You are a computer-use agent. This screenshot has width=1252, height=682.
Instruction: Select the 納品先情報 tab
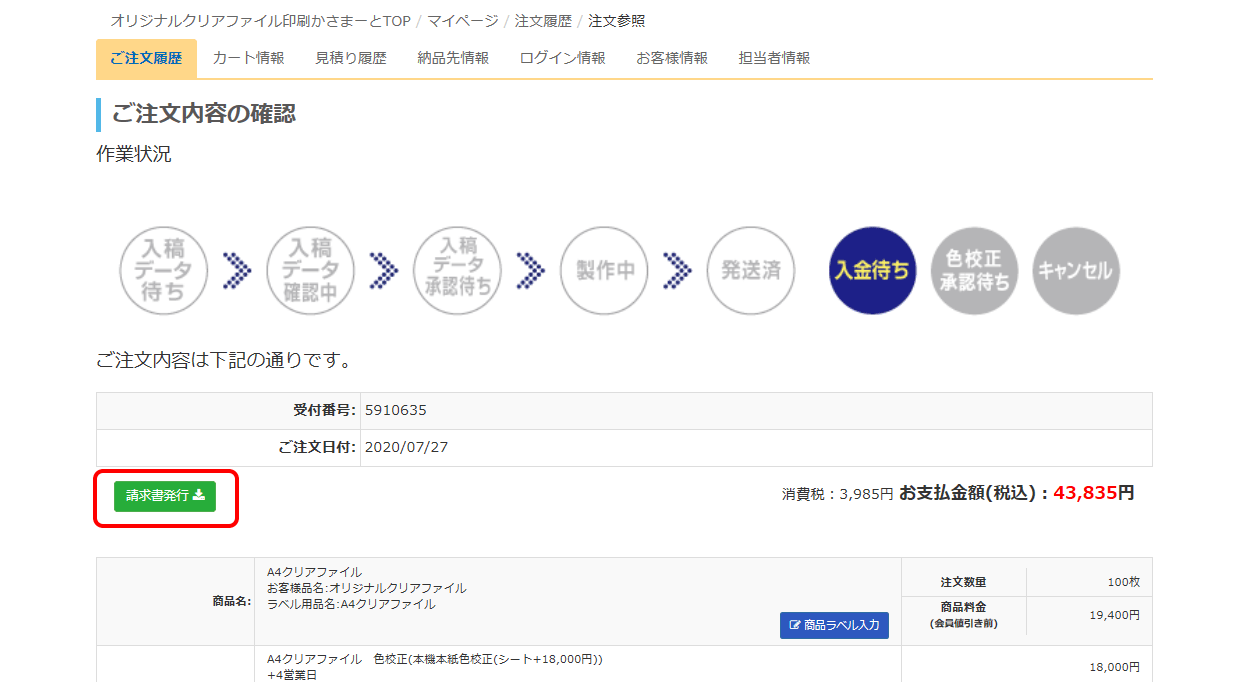[453, 58]
